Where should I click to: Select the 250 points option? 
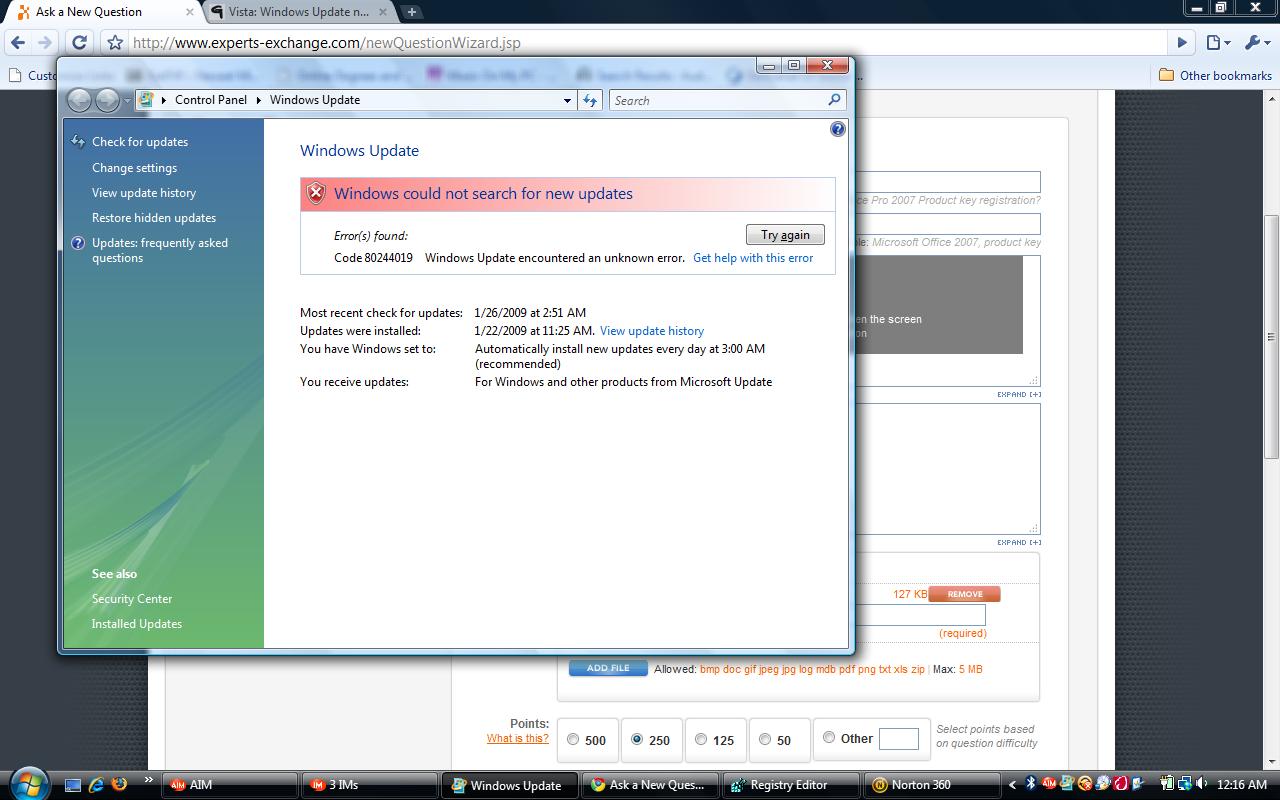click(x=637, y=740)
